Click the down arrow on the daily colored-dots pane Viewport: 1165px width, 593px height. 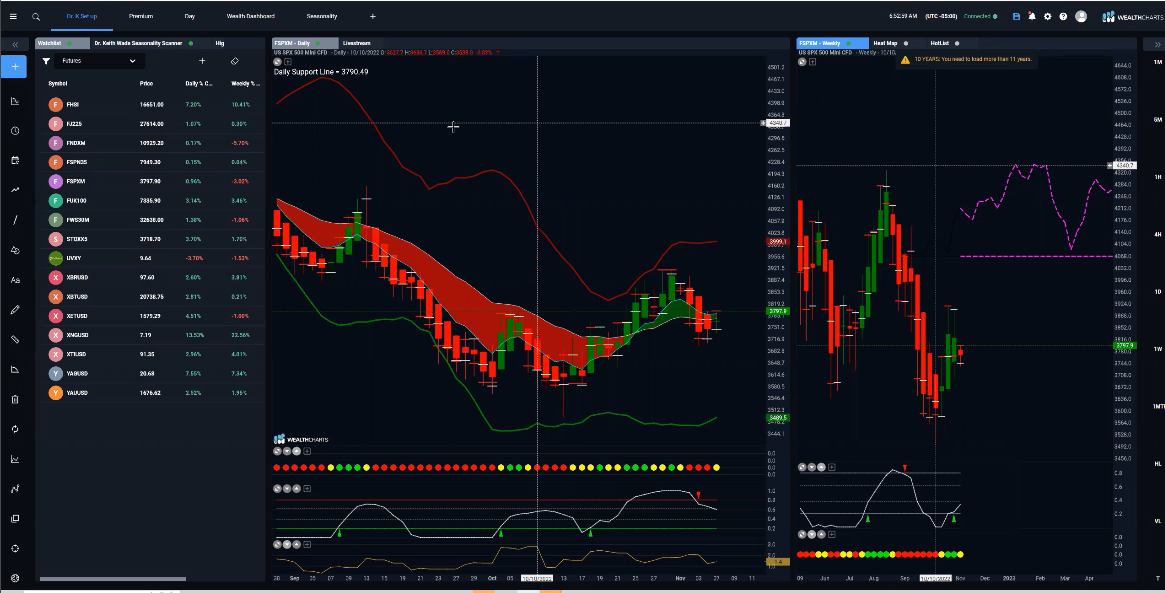pos(288,451)
